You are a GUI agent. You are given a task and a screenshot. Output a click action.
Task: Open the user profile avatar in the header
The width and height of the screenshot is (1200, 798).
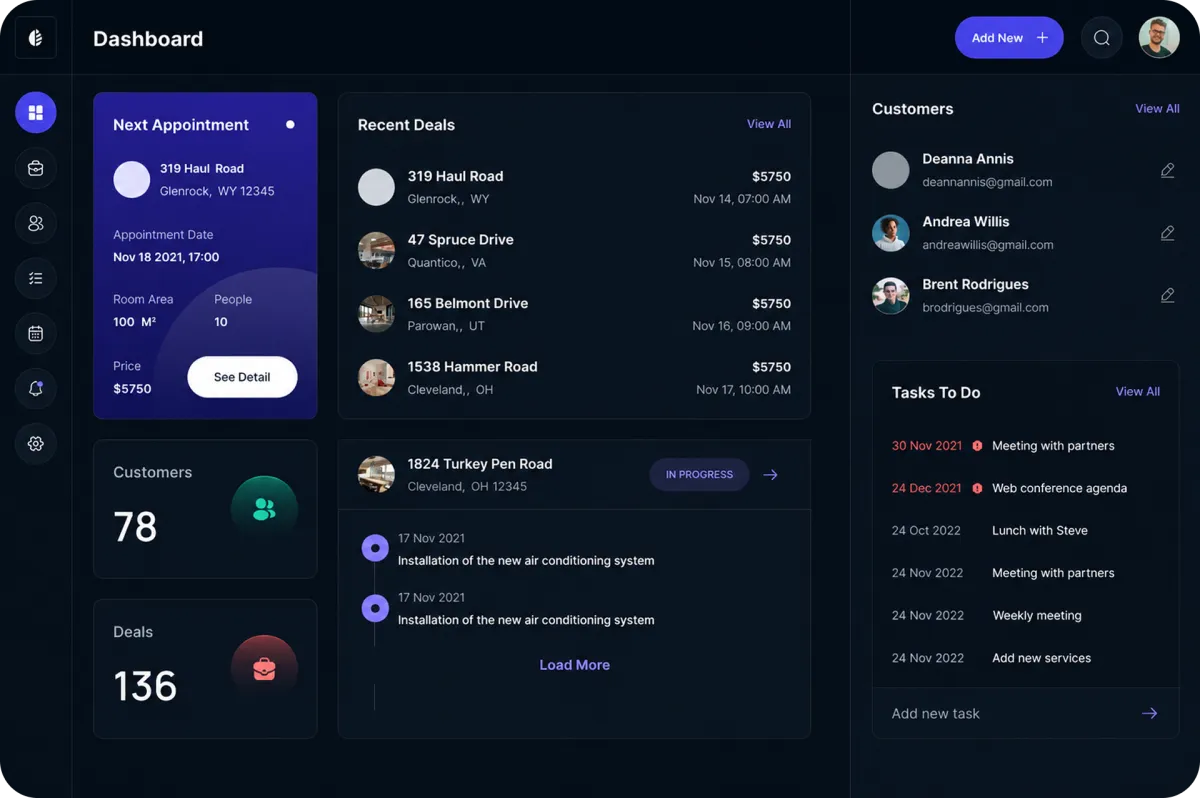coord(1159,38)
